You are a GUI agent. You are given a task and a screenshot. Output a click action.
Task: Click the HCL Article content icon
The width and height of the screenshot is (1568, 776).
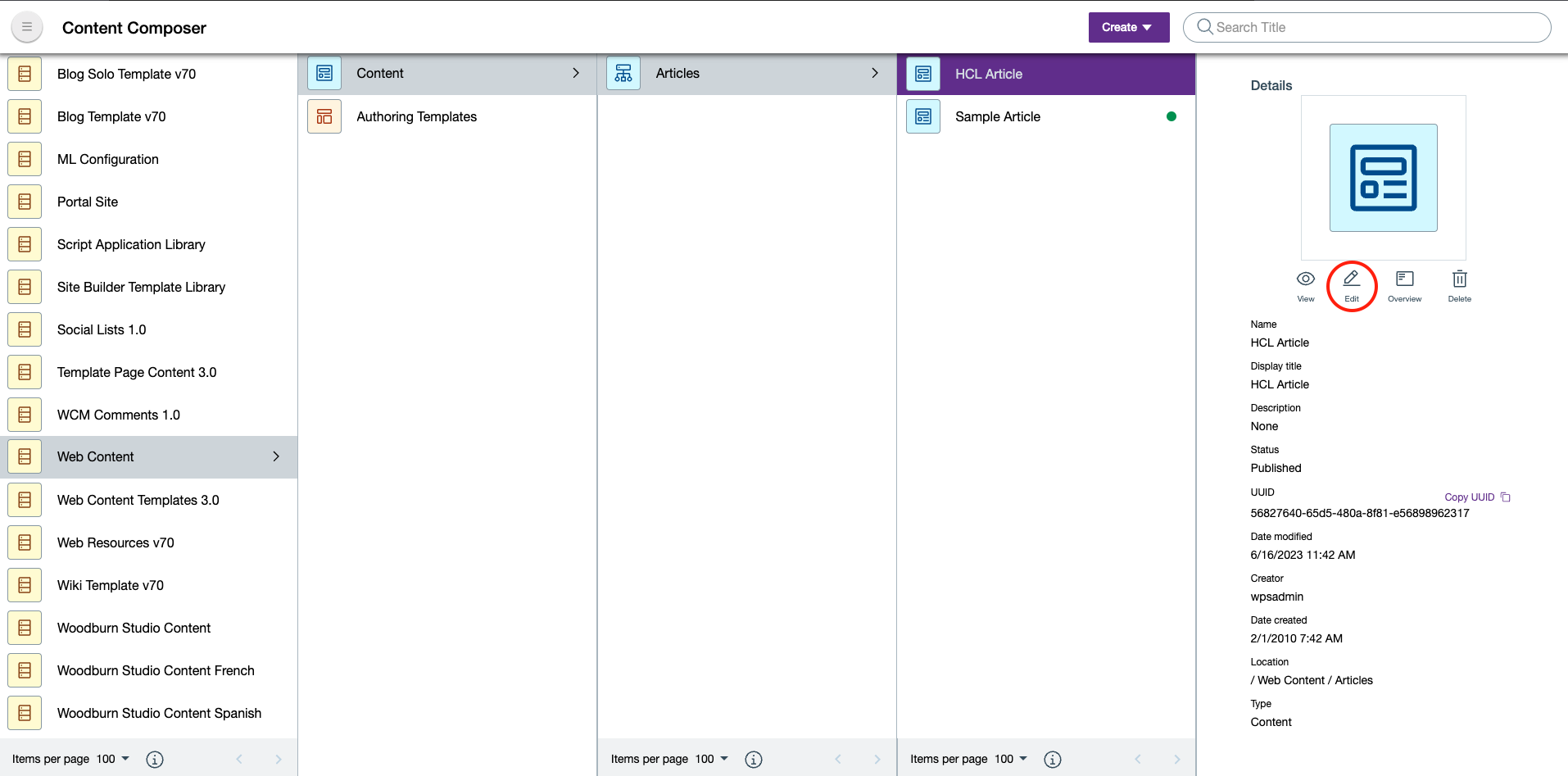click(x=923, y=74)
